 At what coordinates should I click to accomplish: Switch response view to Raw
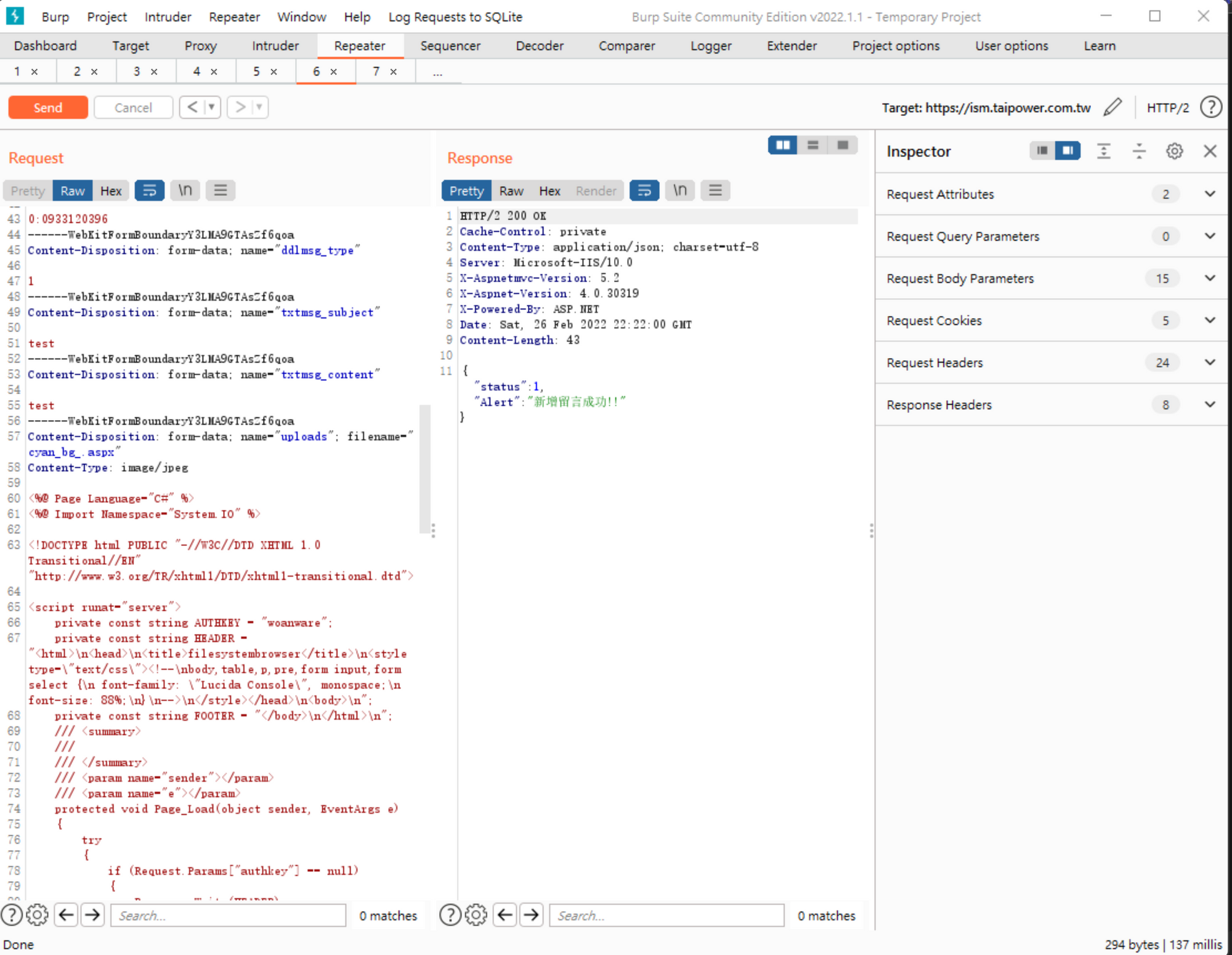point(511,191)
